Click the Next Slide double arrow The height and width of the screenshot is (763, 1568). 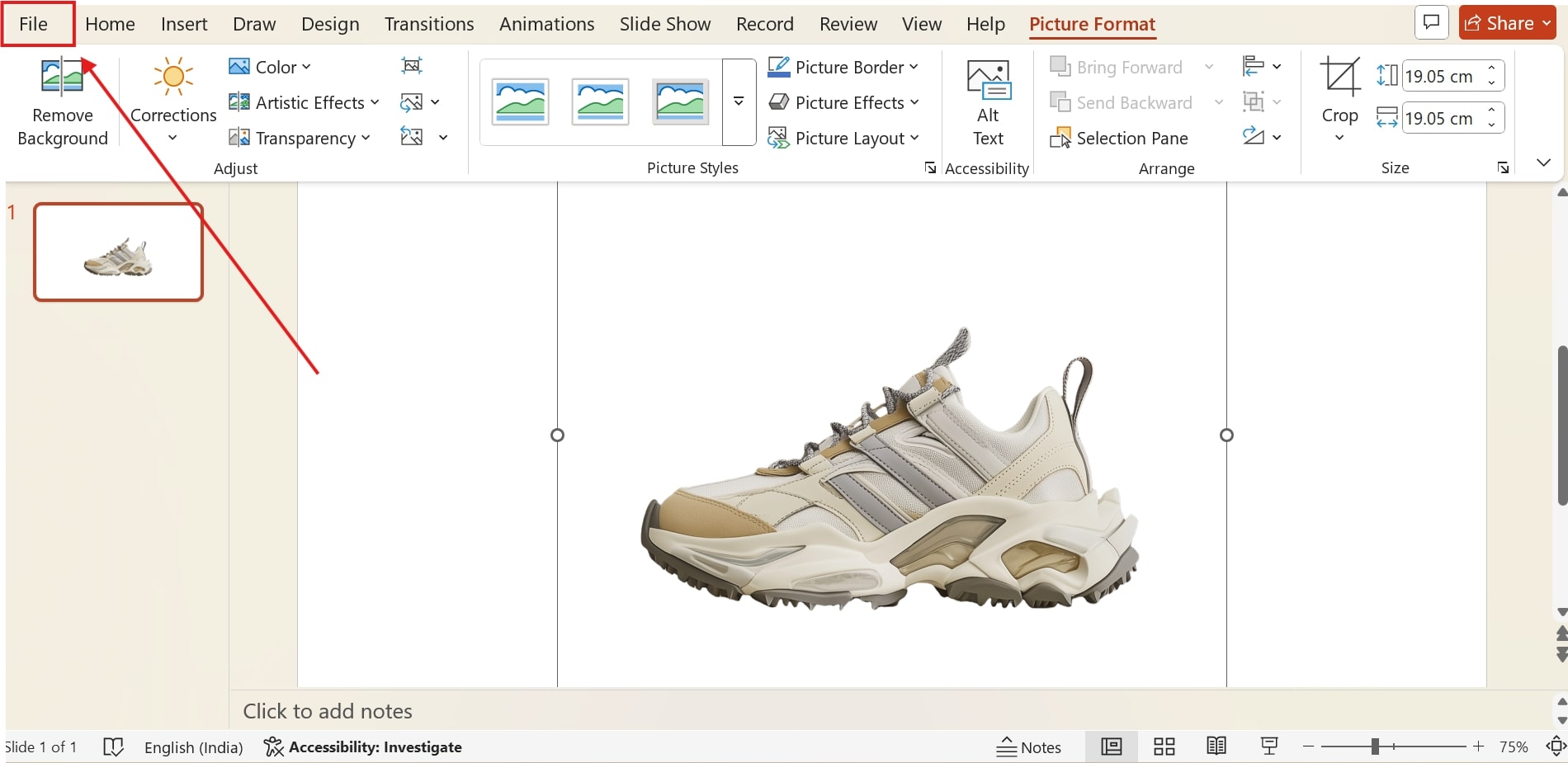click(x=1561, y=654)
